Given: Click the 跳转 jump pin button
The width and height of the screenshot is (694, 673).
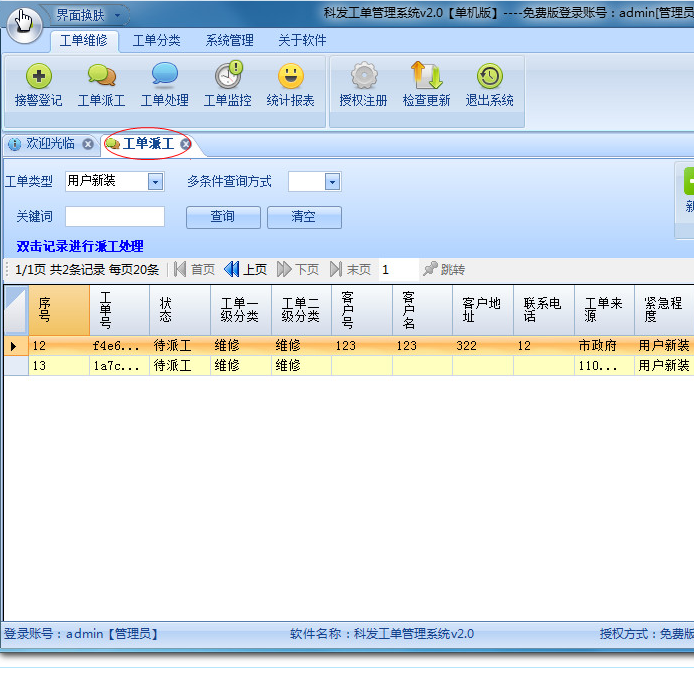Looking at the screenshot, I should click(x=444, y=270).
